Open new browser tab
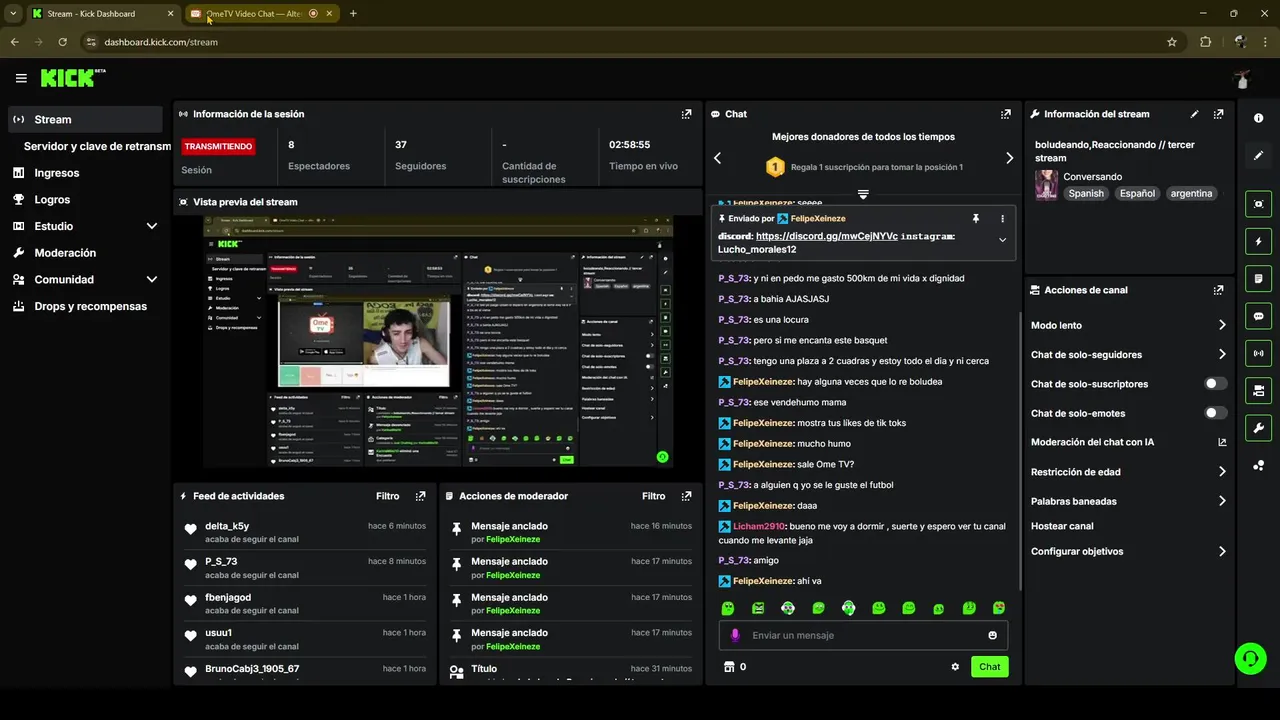 [353, 14]
